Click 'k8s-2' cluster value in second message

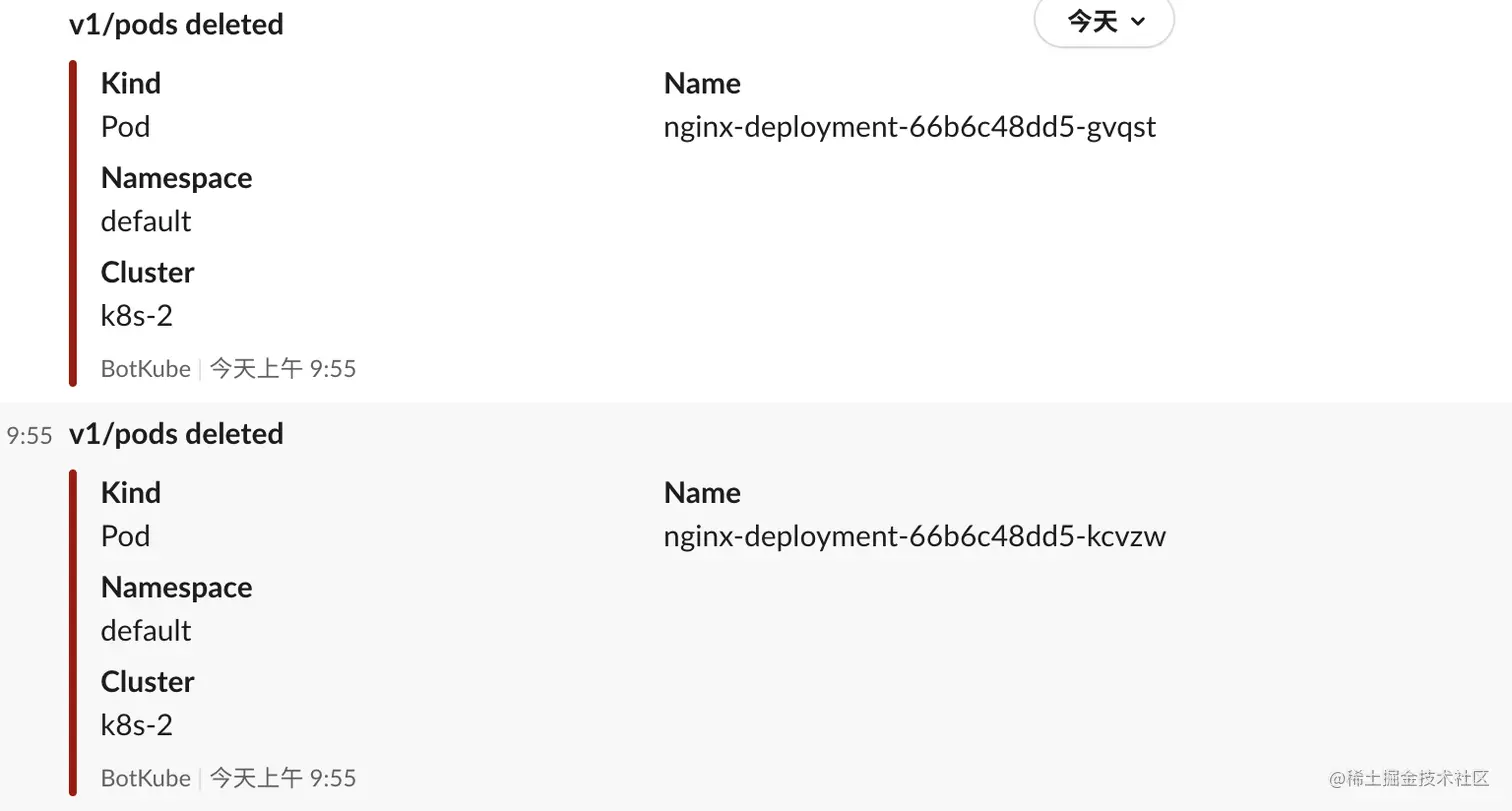click(x=137, y=725)
